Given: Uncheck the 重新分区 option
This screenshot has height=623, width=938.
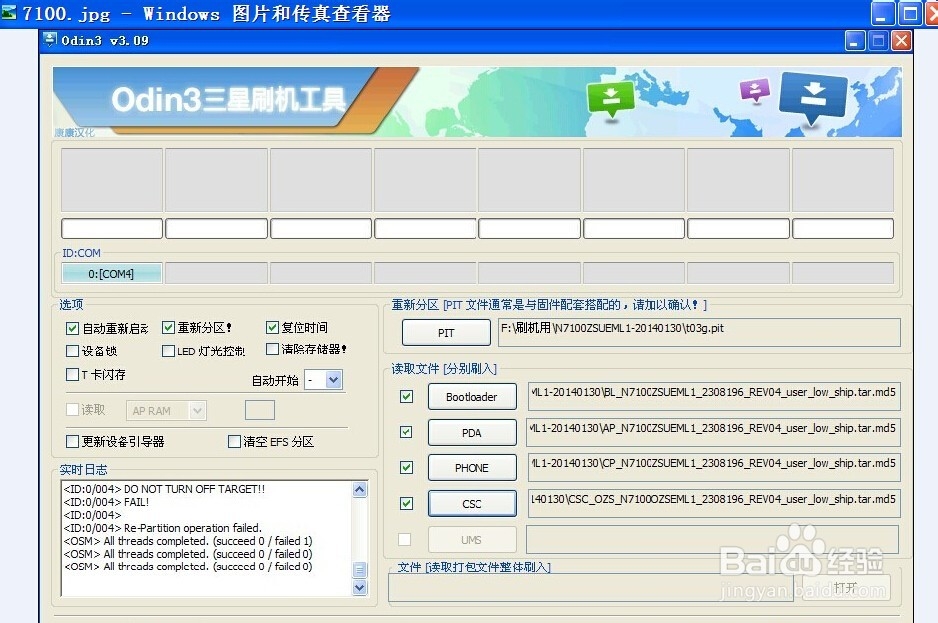Looking at the screenshot, I should (x=169, y=328).
